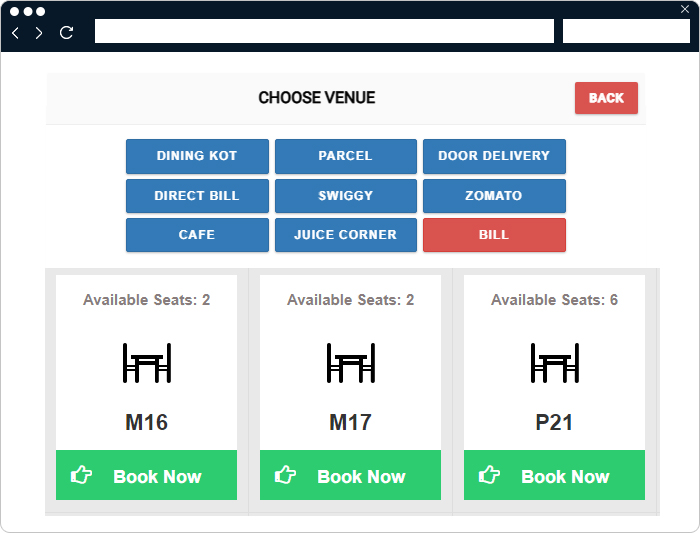The height and width of the screenshot is (533, 700).
Task: Select the Dining KOT venue
Action: click(x=197, y=156)
